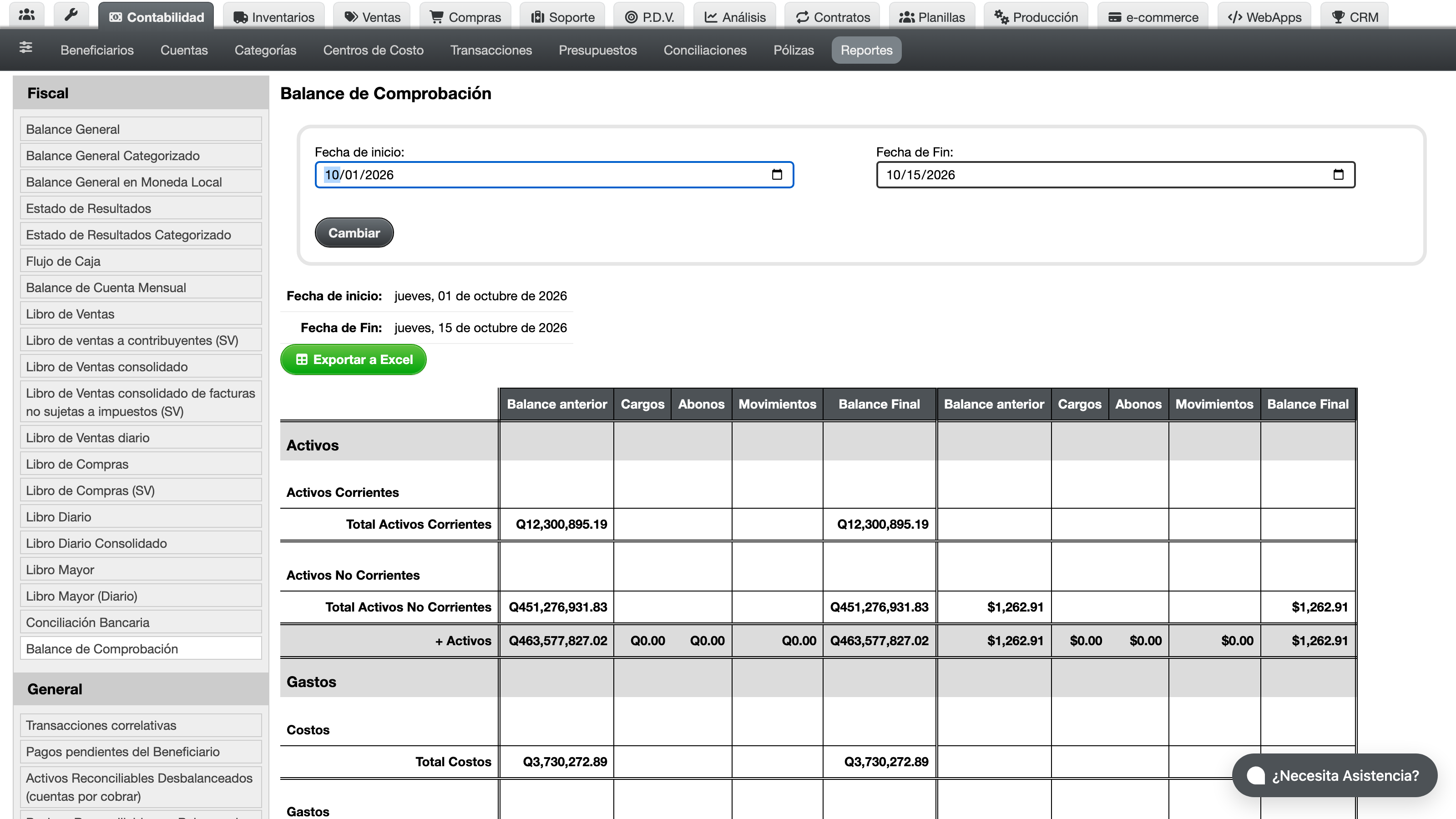Open the Planillas module tab
The image size is (1456, 819).
(932, 16)
